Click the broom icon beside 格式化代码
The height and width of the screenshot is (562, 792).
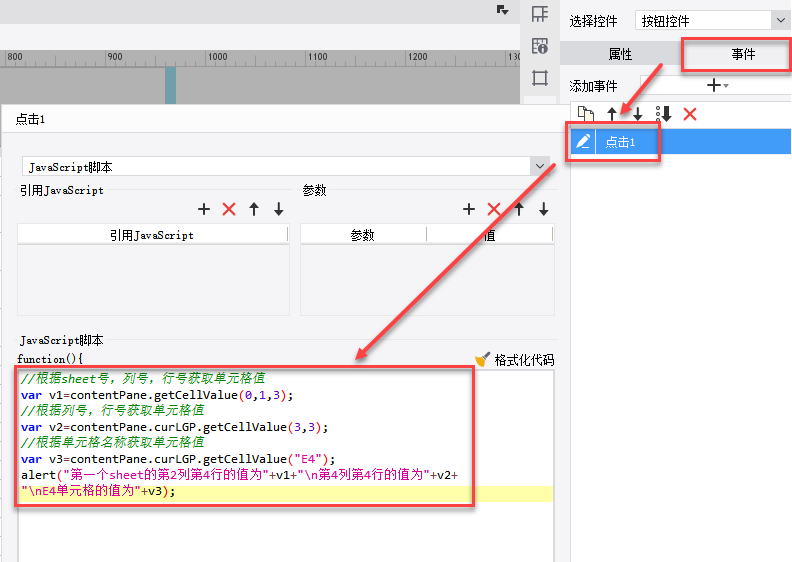coord(482,360)
